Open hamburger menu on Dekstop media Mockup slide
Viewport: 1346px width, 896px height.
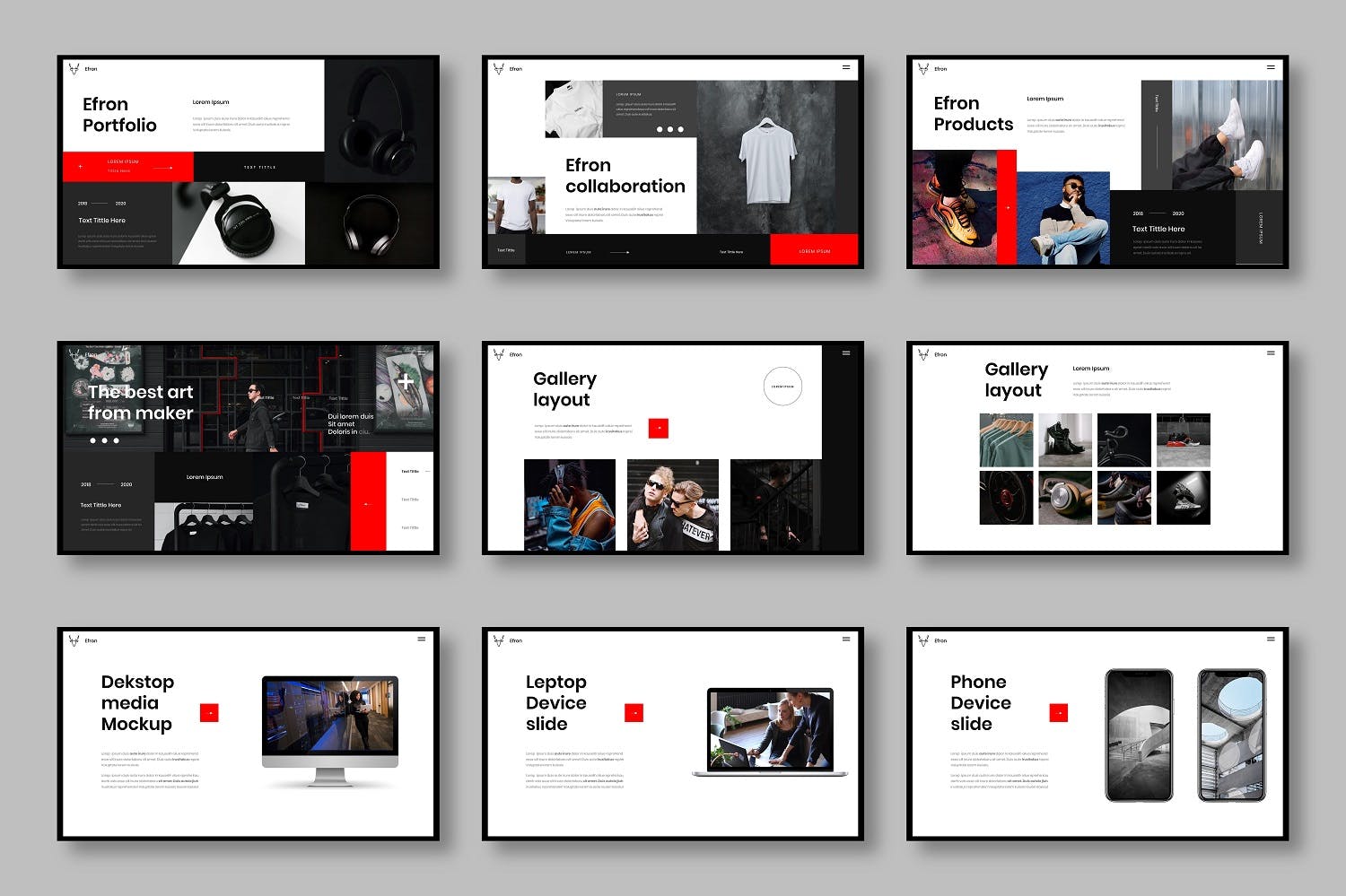pyautogui.click(x=421, y=639)
